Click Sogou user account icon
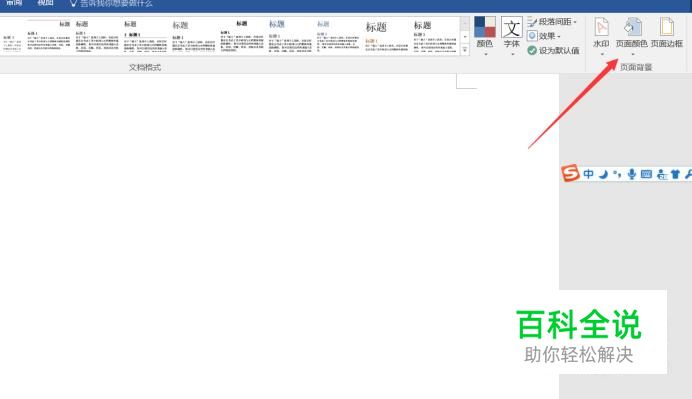The image size is (692, 399). (x=662, y=174)
